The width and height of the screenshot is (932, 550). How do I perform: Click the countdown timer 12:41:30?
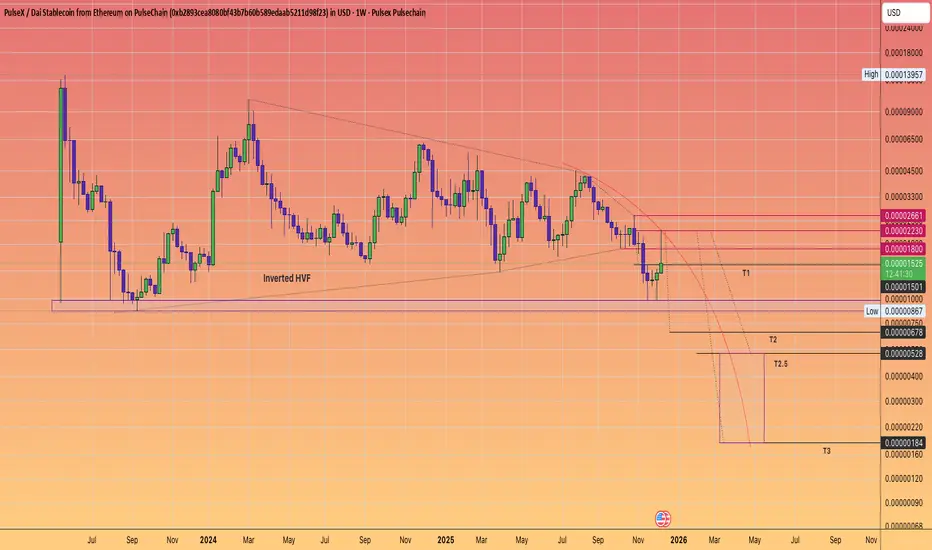pyautogui.click(x=899, y=274)
